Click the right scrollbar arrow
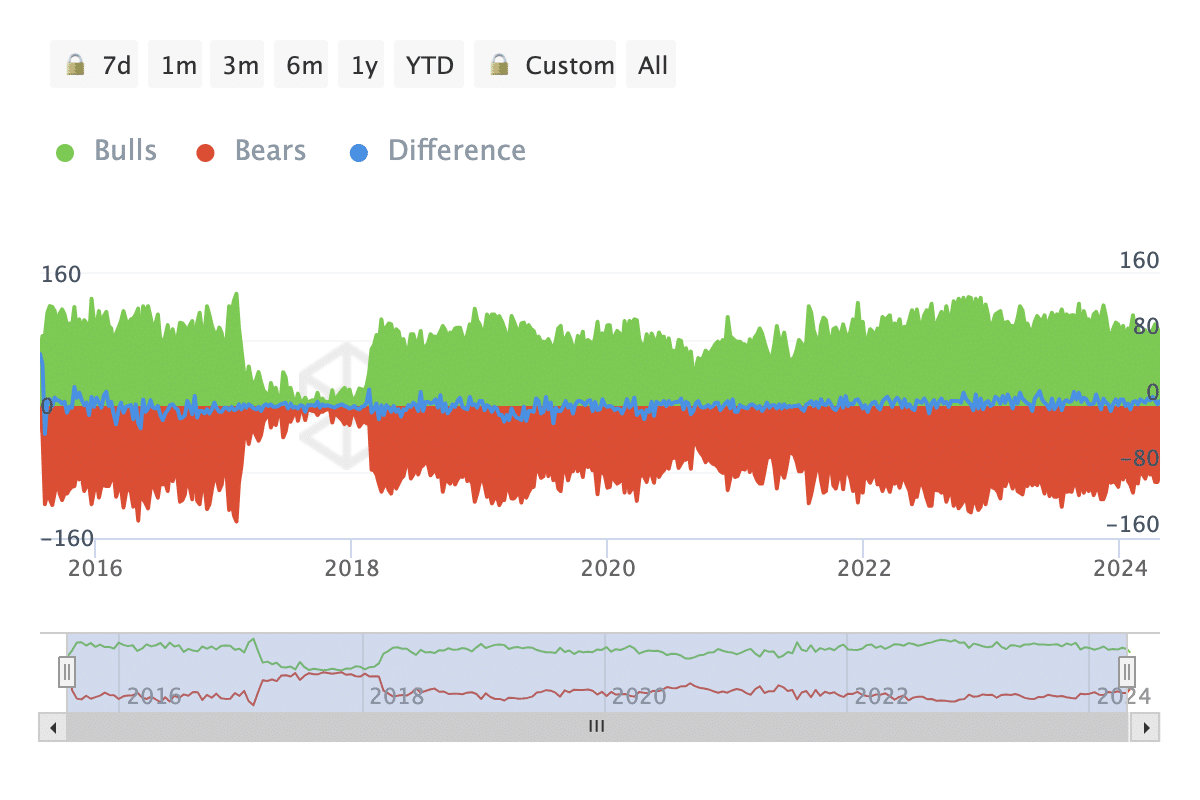This screenshot has width=1200, height=800. click(x=1146, y=727)
